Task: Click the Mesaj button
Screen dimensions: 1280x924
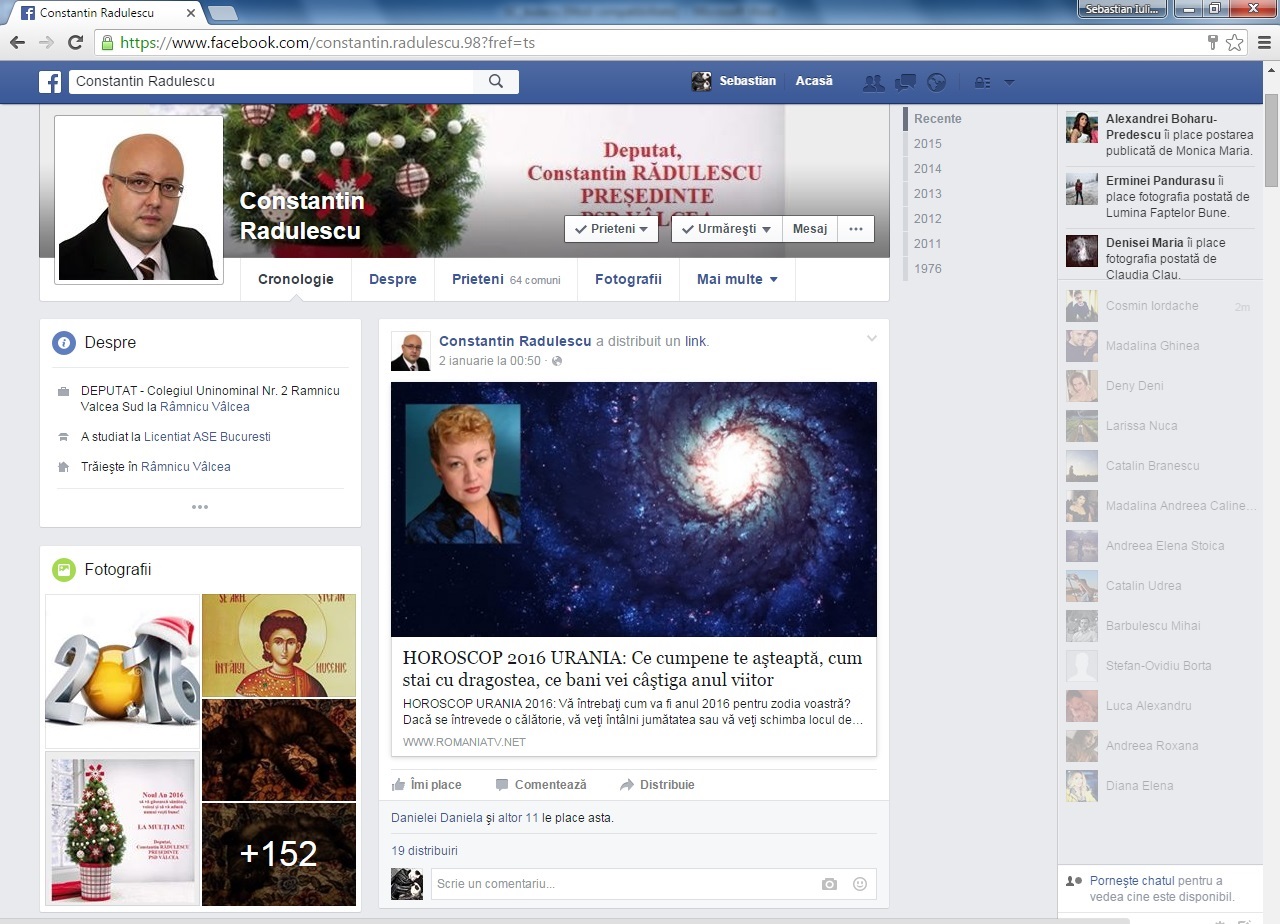Action: click(x=810, y=229)
